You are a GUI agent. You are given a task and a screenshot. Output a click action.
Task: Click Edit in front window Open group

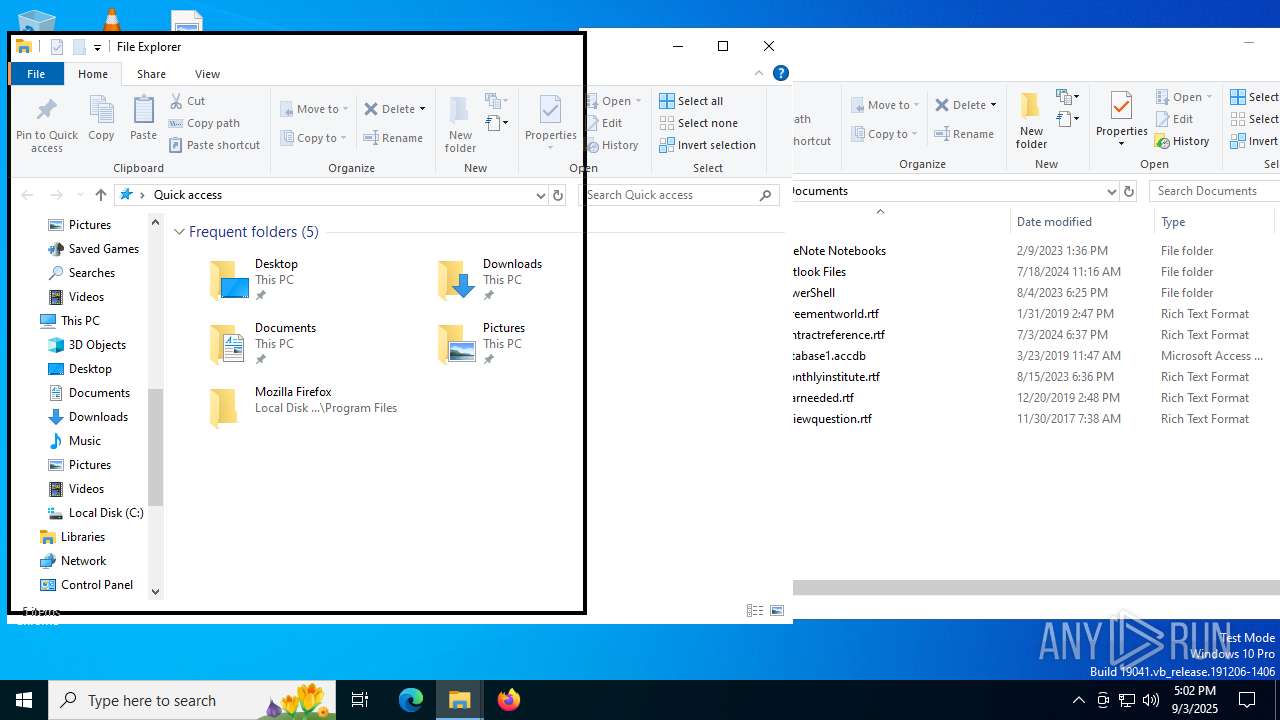coord(605,123)
